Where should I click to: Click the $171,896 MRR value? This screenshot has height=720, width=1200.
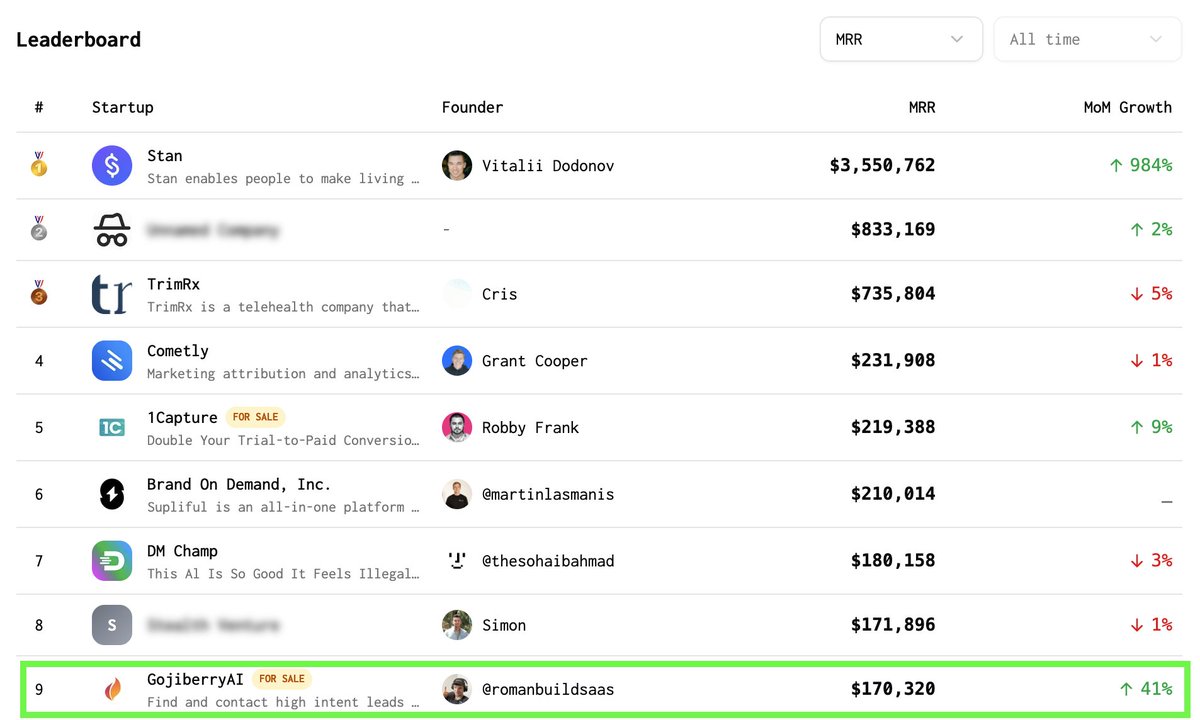coord(893,624)
